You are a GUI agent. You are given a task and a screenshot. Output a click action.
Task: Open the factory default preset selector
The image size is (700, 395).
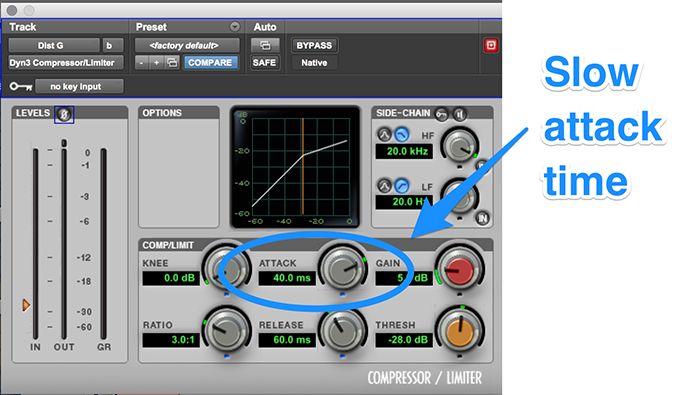click(187, 46)
